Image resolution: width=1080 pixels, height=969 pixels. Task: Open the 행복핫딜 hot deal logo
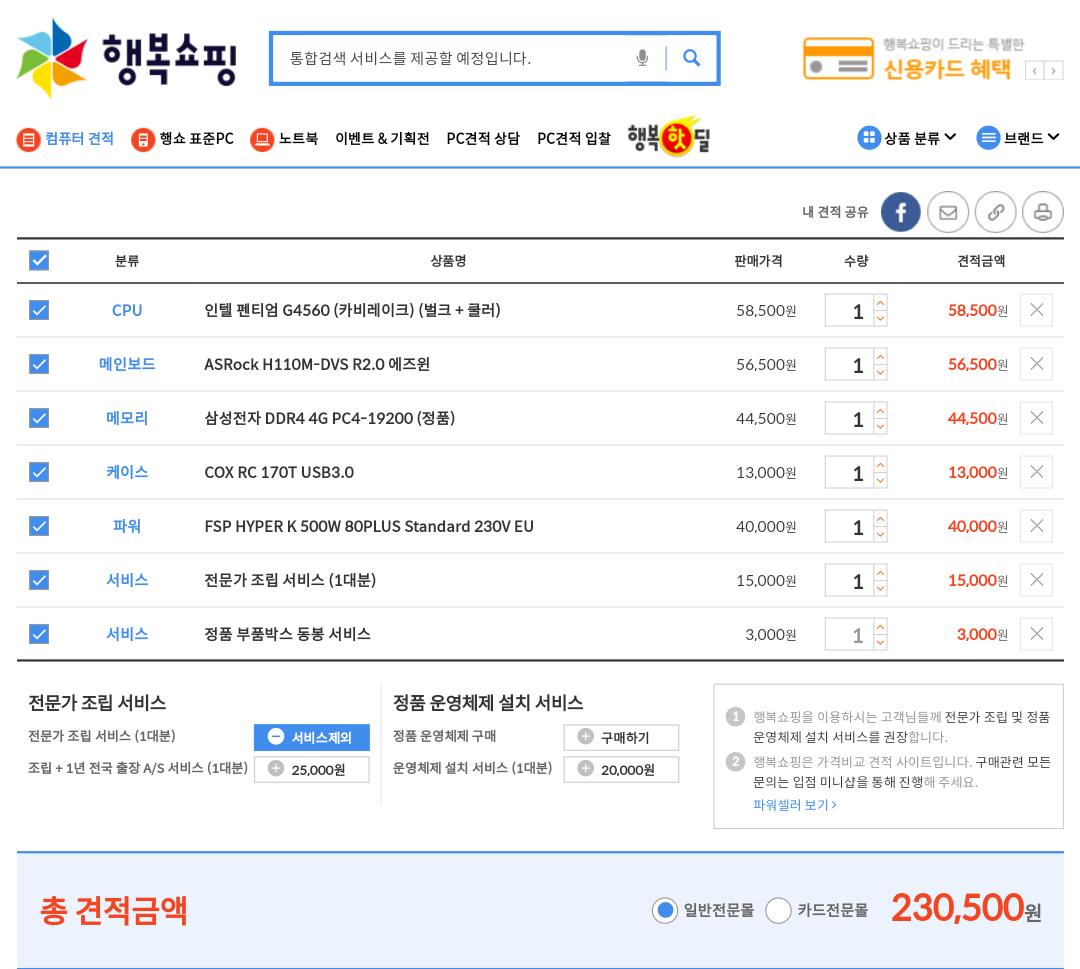click(669, 137)
